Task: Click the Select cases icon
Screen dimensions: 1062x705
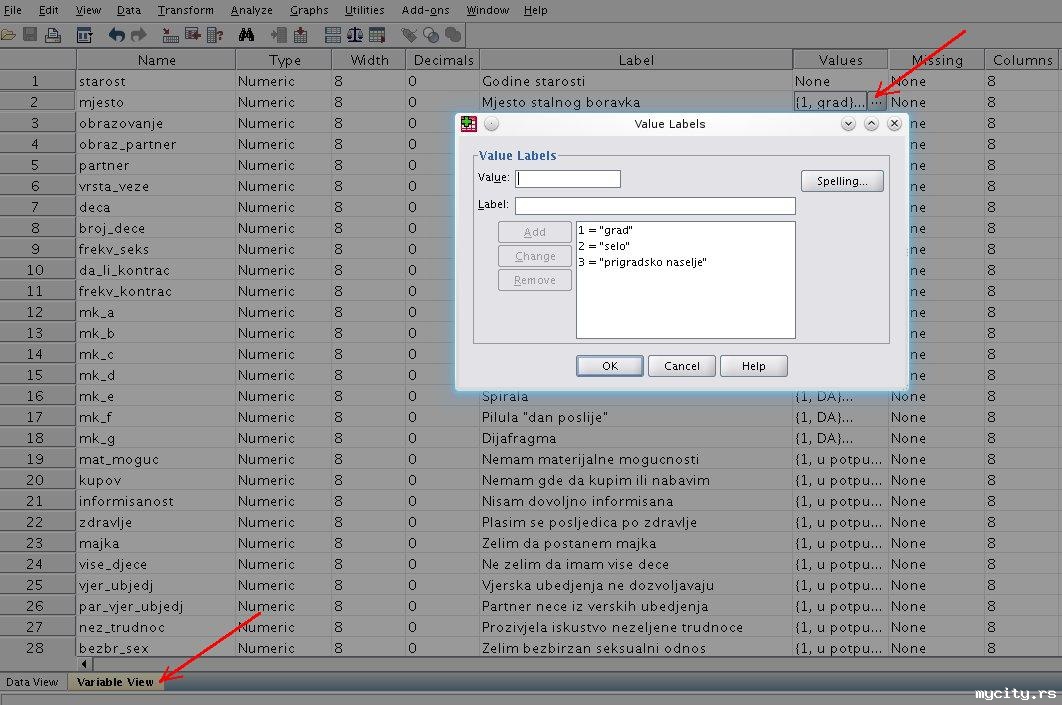Action: [x=377, y=35]
